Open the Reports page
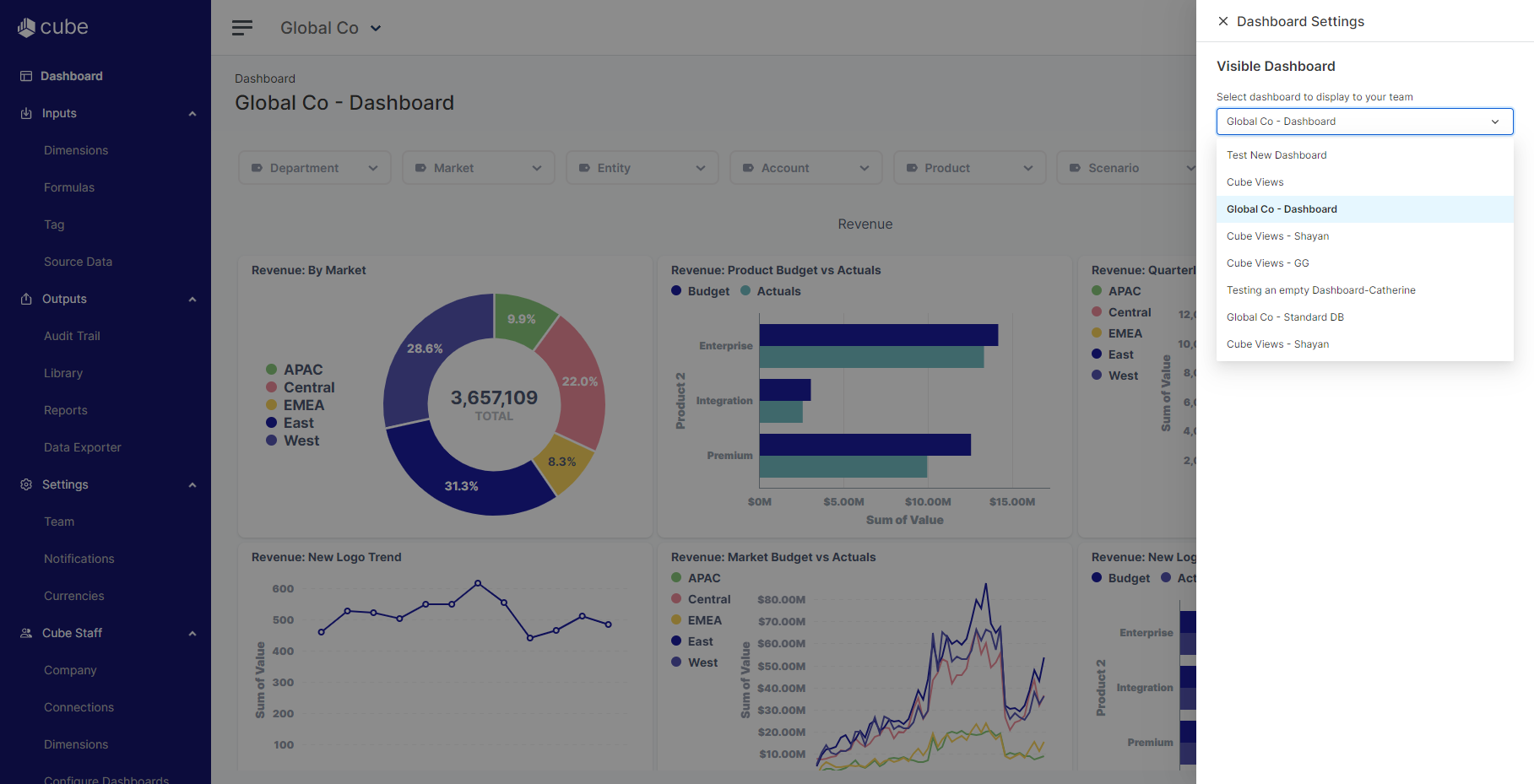This screenshot has height=784, width=1534. tap(66, 410)
